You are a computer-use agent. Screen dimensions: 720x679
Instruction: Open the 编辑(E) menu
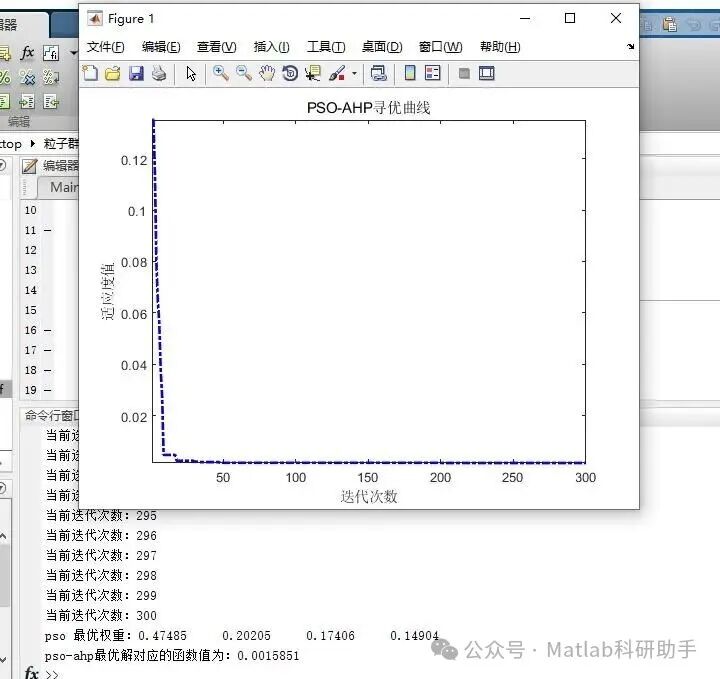pyautogui.click(x=161, y=47)
